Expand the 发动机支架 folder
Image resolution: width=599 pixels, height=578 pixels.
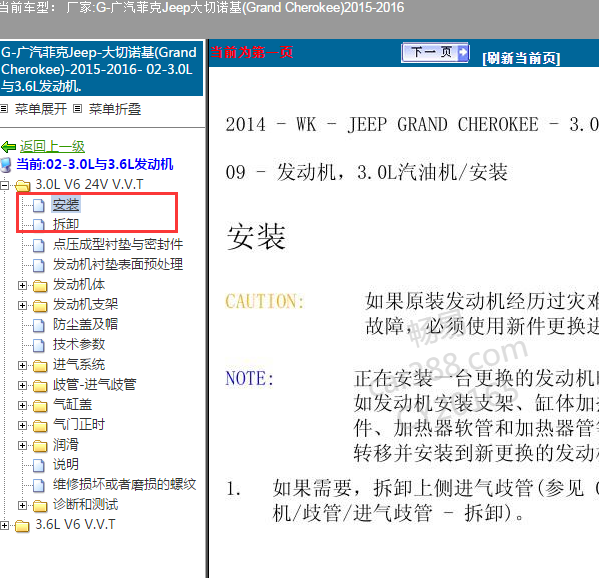tap(23, 305)
